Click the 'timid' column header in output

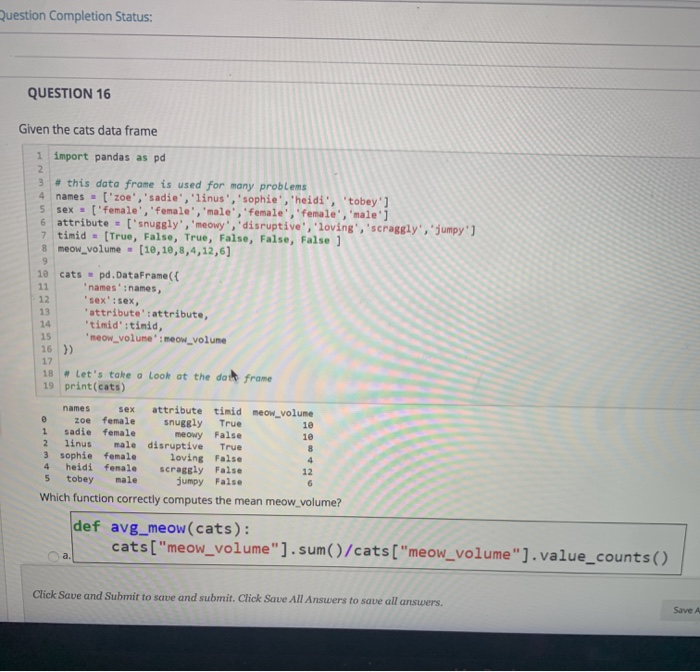[x=227, y=411]
